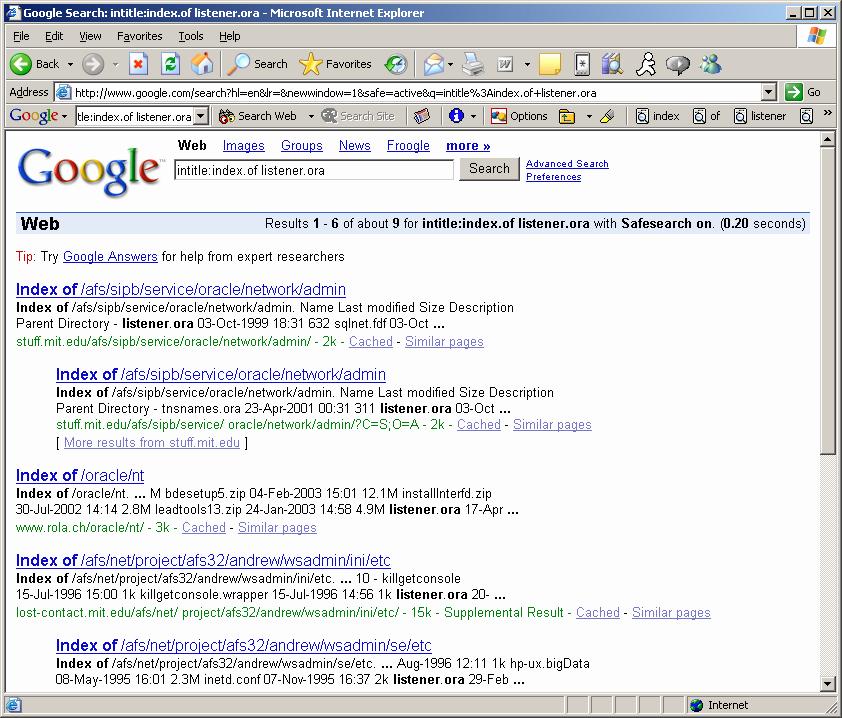
Task: Stop page loading with red X icon
Action: tap(138, 64)
